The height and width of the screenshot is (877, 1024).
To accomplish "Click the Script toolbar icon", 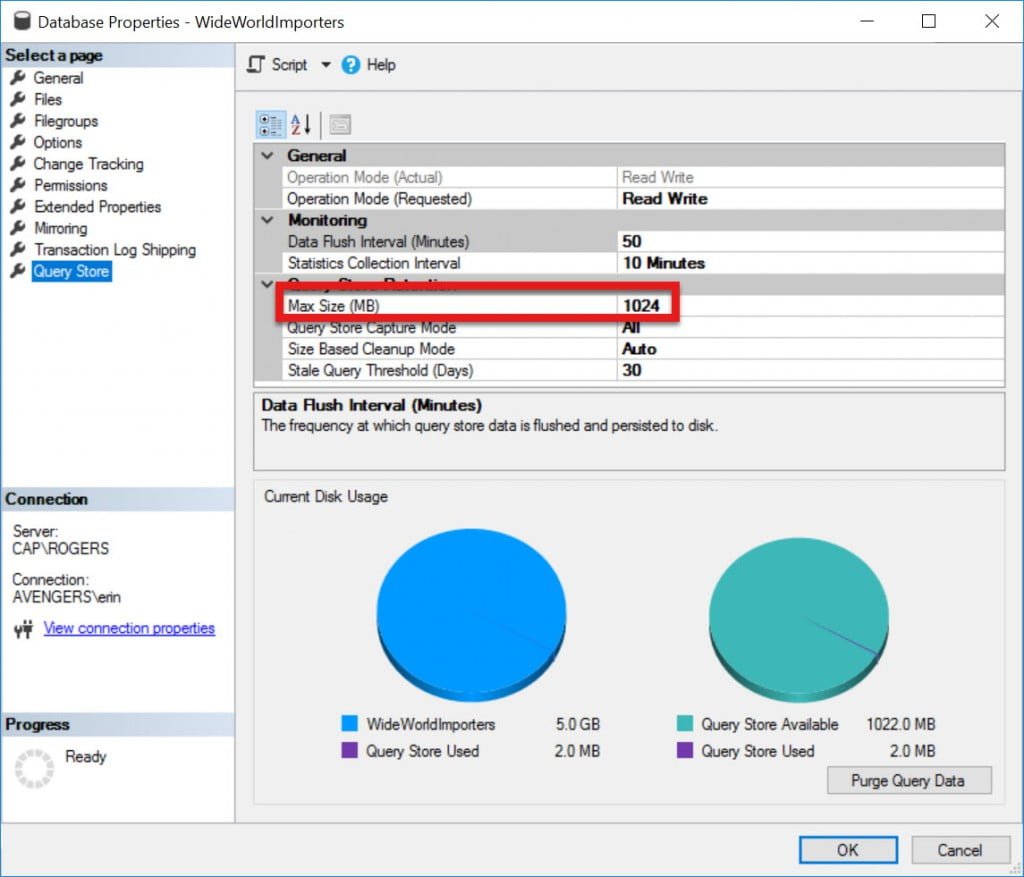I will 256,65.
